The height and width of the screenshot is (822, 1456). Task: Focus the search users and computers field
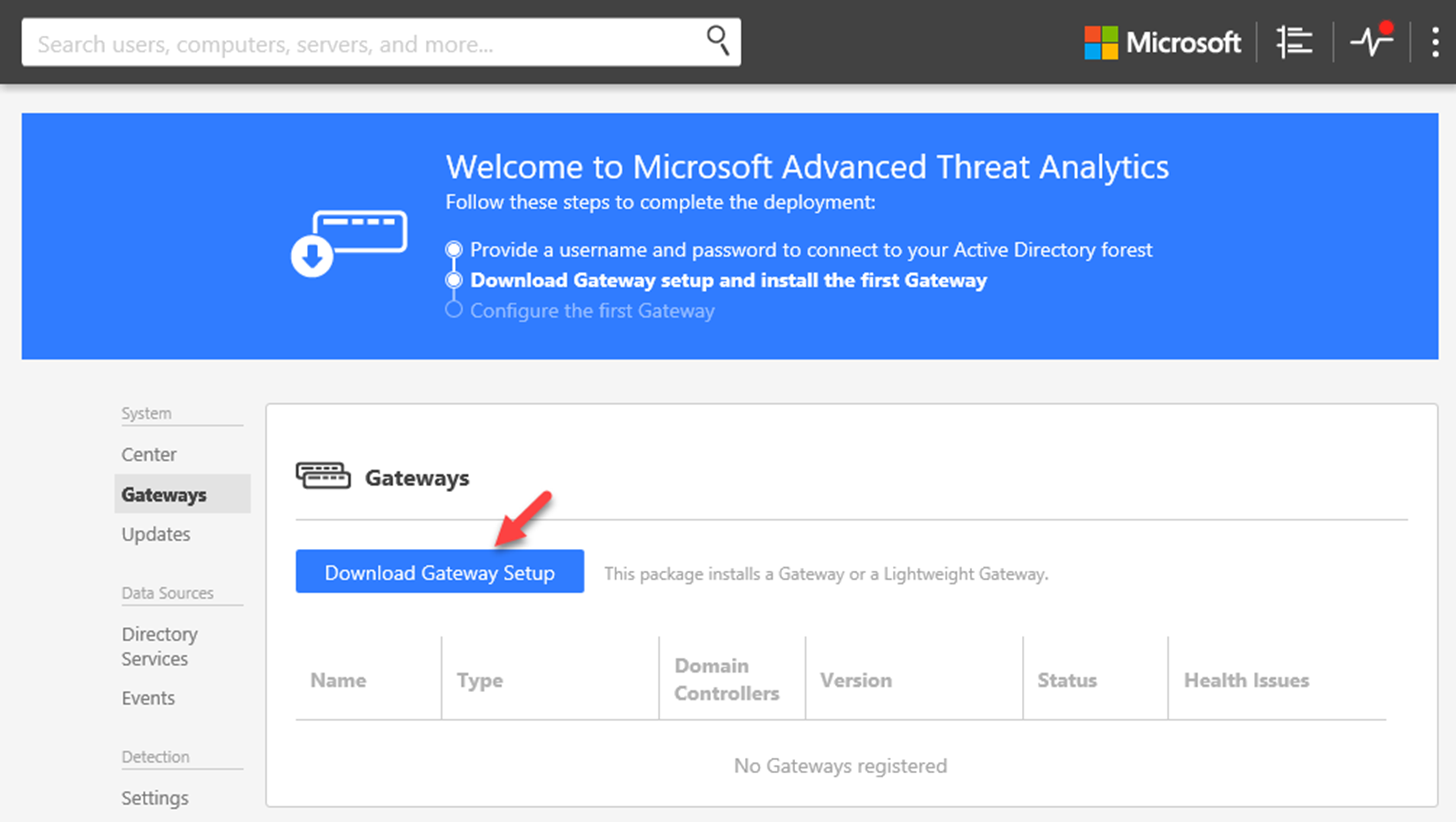[x=381, y=42]
